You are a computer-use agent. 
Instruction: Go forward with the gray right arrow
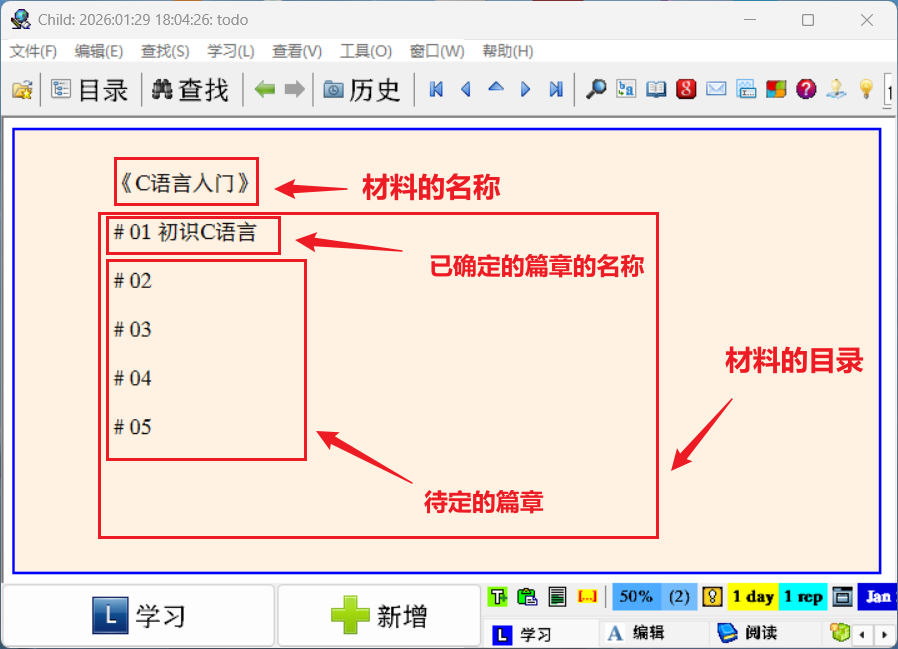click(294, 89)
